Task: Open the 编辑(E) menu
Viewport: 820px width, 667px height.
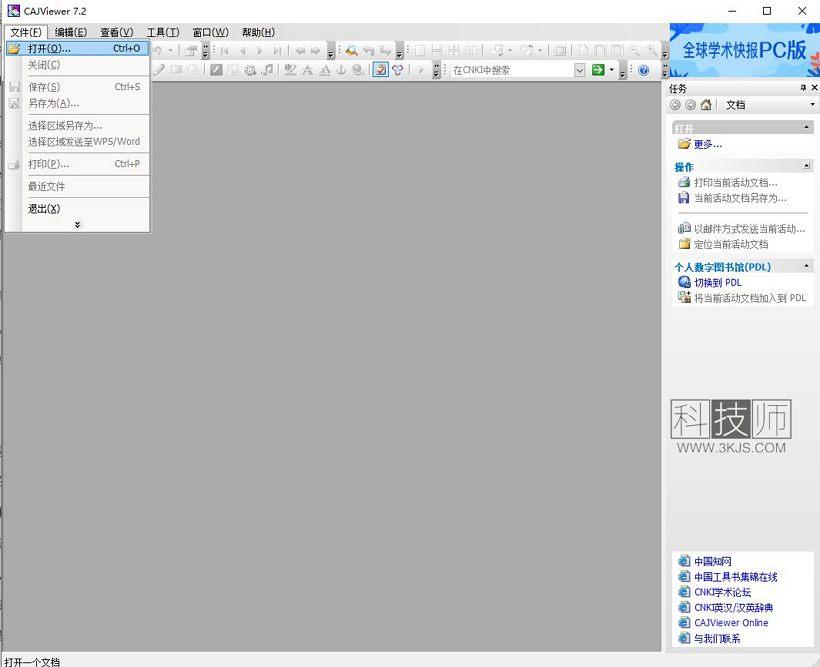Action: [x=71, y=32]
